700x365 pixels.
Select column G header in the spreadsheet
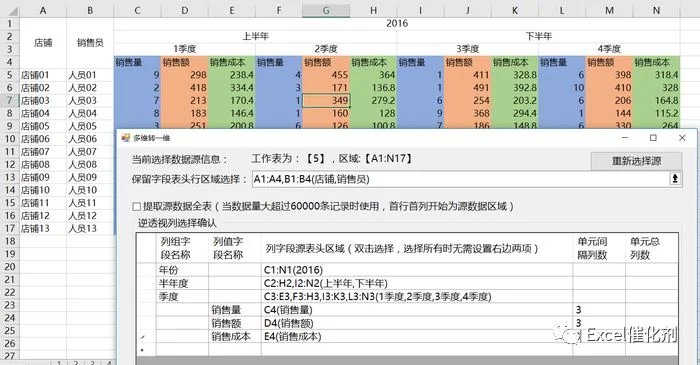[x=326, y=10]
